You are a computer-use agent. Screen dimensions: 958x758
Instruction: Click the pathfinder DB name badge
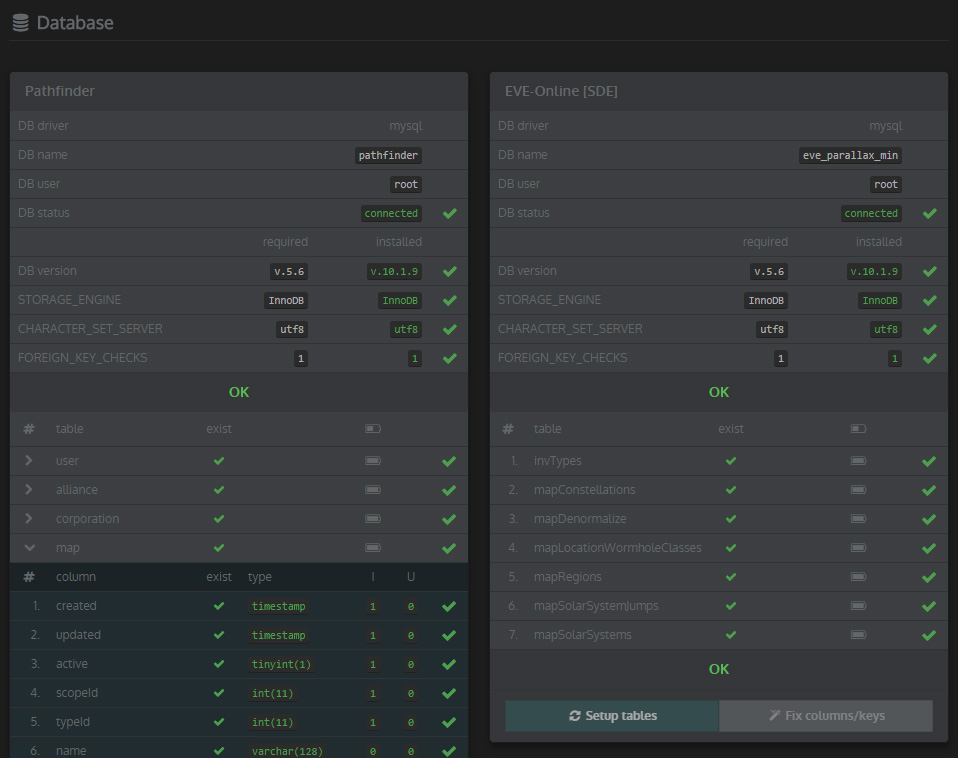(x=389, y=155)
